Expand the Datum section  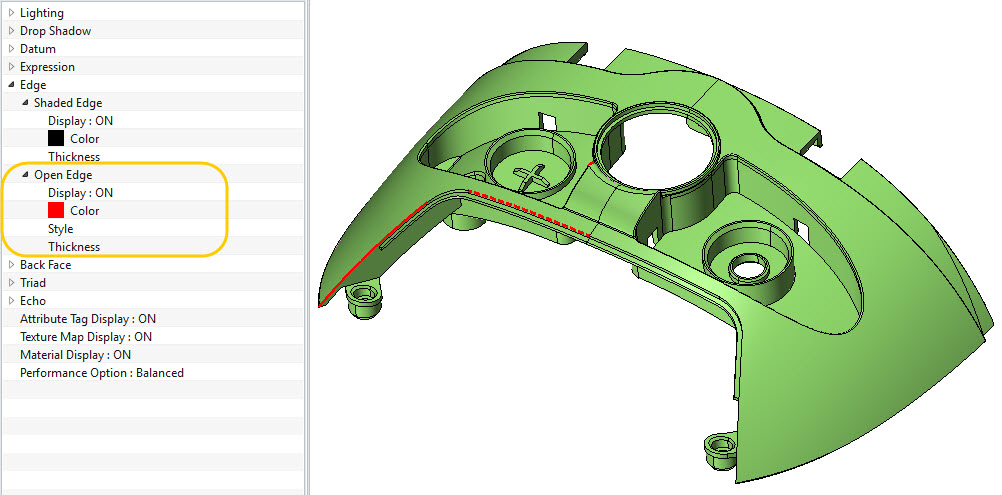click(x=12, y=49)
